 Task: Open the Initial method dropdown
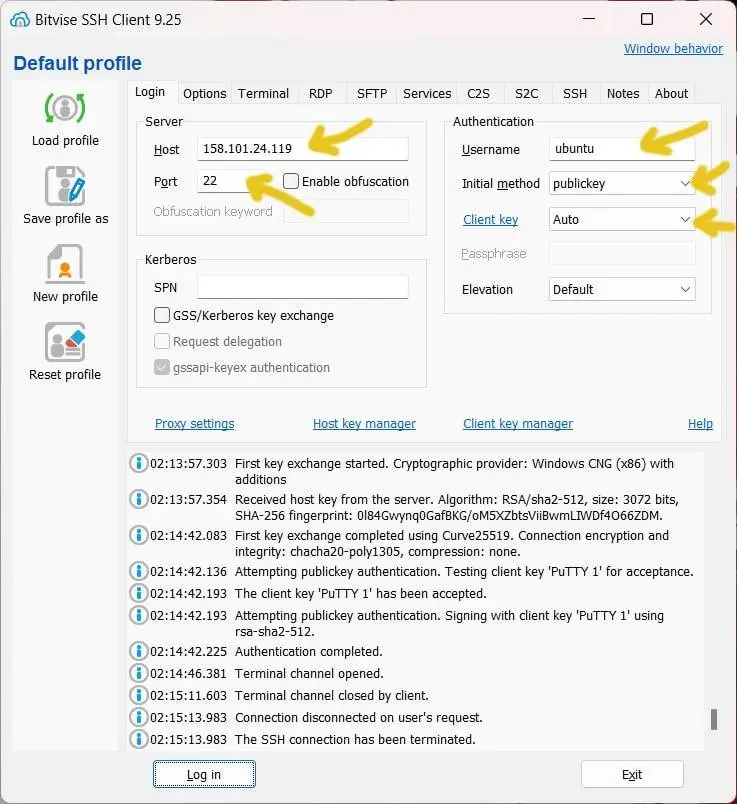(622, 184)
